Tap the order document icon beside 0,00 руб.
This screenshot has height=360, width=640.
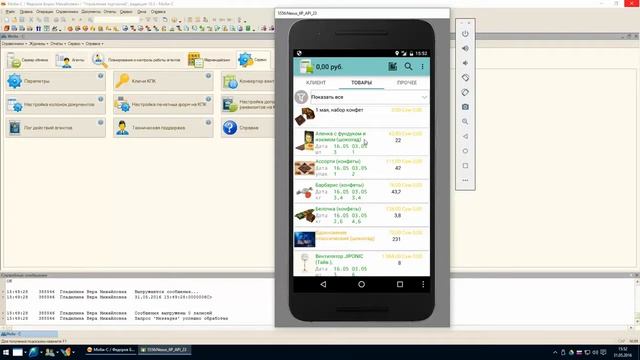(306, 66)
